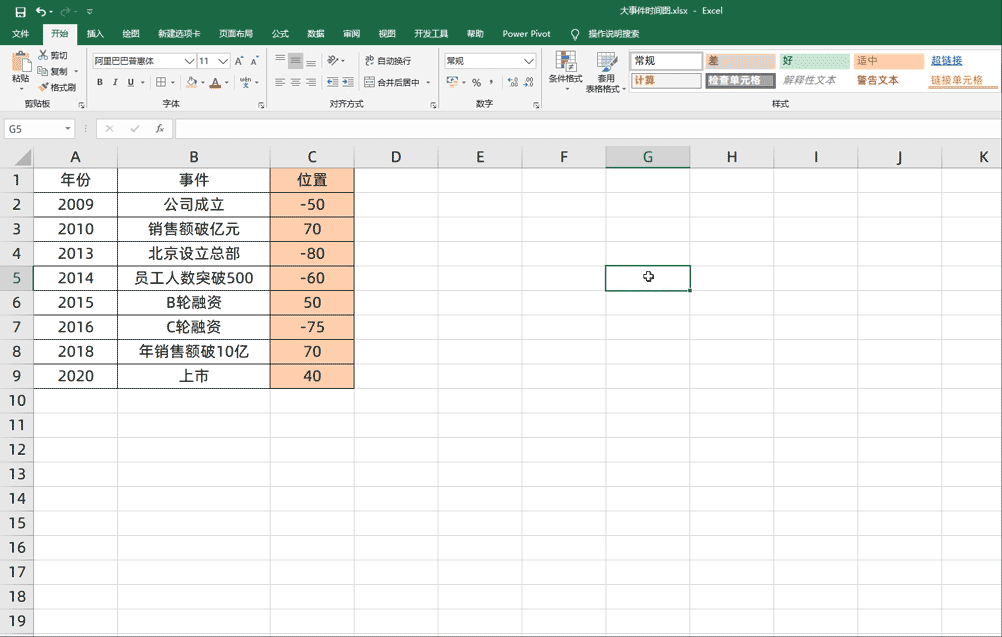Align text to top of cell
The width and height of the screenshot is (1002, 637).
280,61
